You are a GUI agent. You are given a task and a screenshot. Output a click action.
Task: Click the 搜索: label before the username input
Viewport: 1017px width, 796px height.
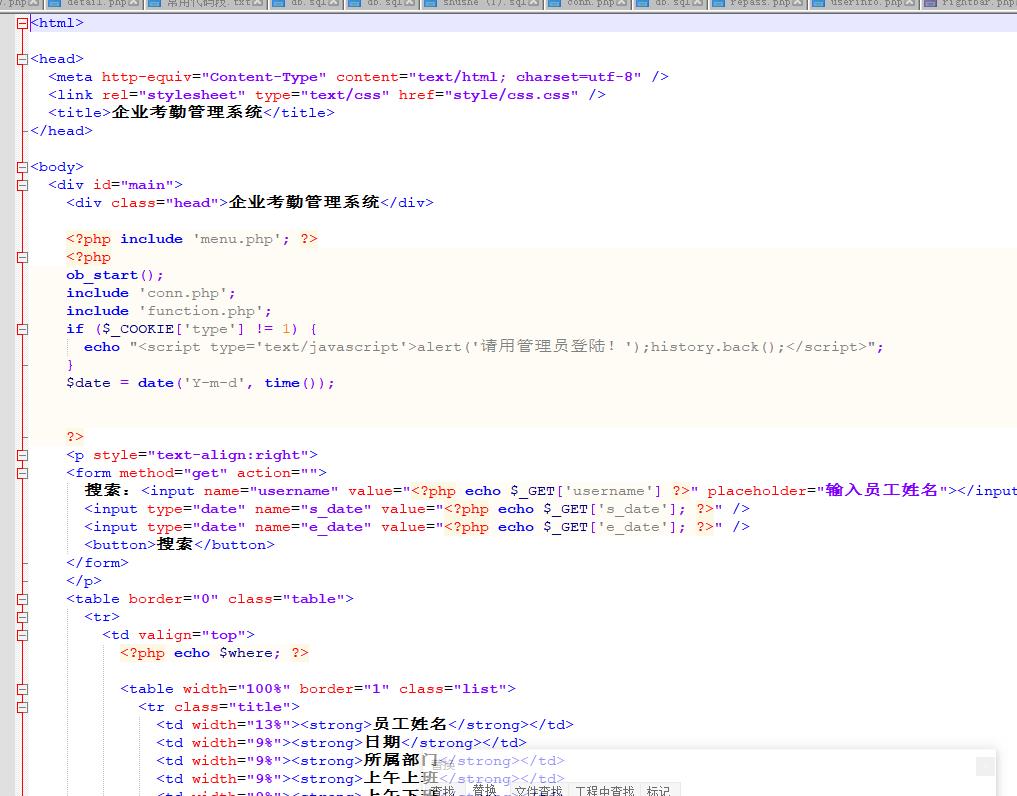pyautogui.click(x=107, y=490)
